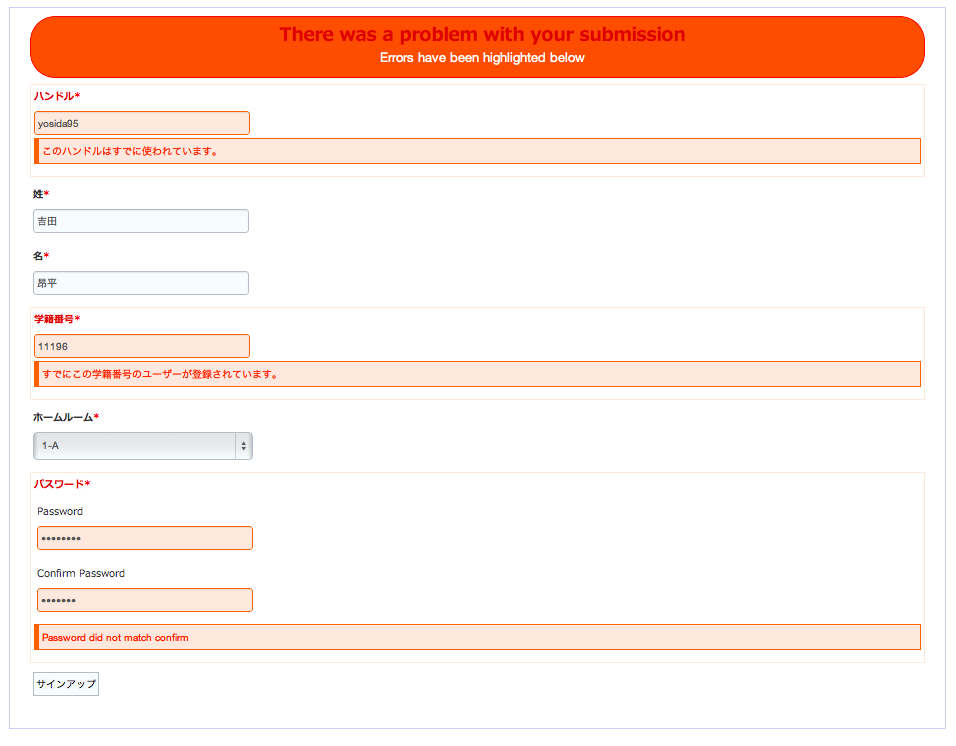Open the ホームルーム dropdown showing 1-A
Viewport: 956px width, 746px height.
(x=135, y=446)
